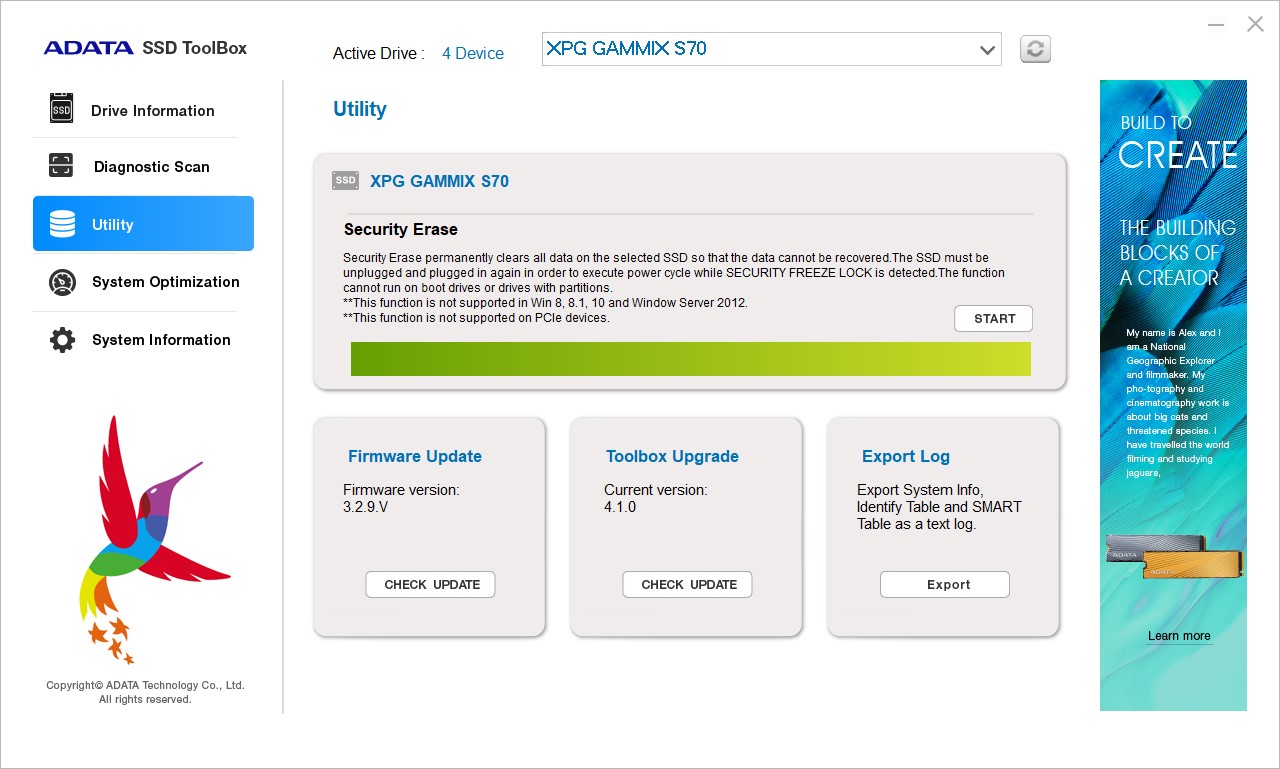
Task: Start the Security Erase
Action: (x=993, y=319)
